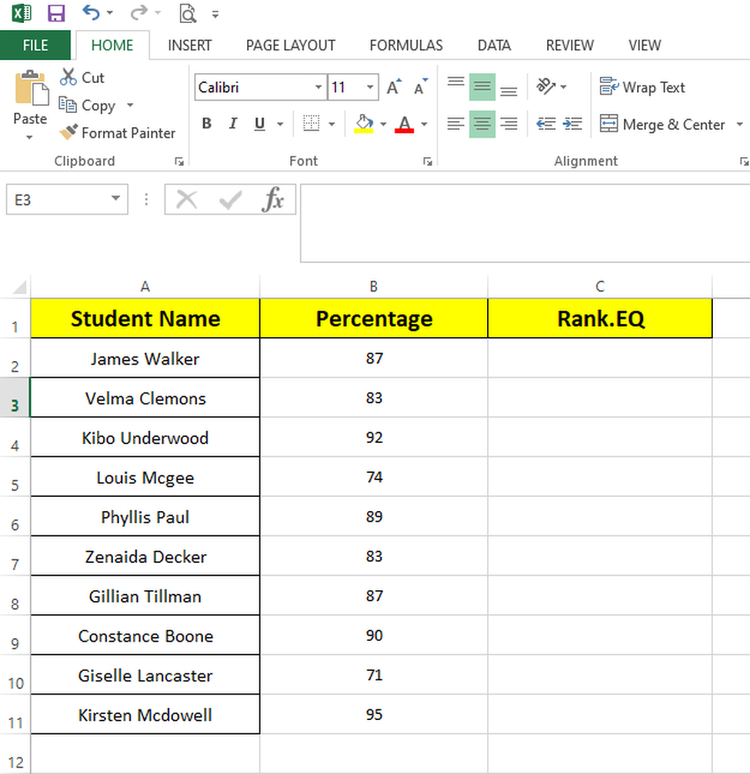
Task: Toggle Center horizontal alignment
Action: (x=482, y=124)
